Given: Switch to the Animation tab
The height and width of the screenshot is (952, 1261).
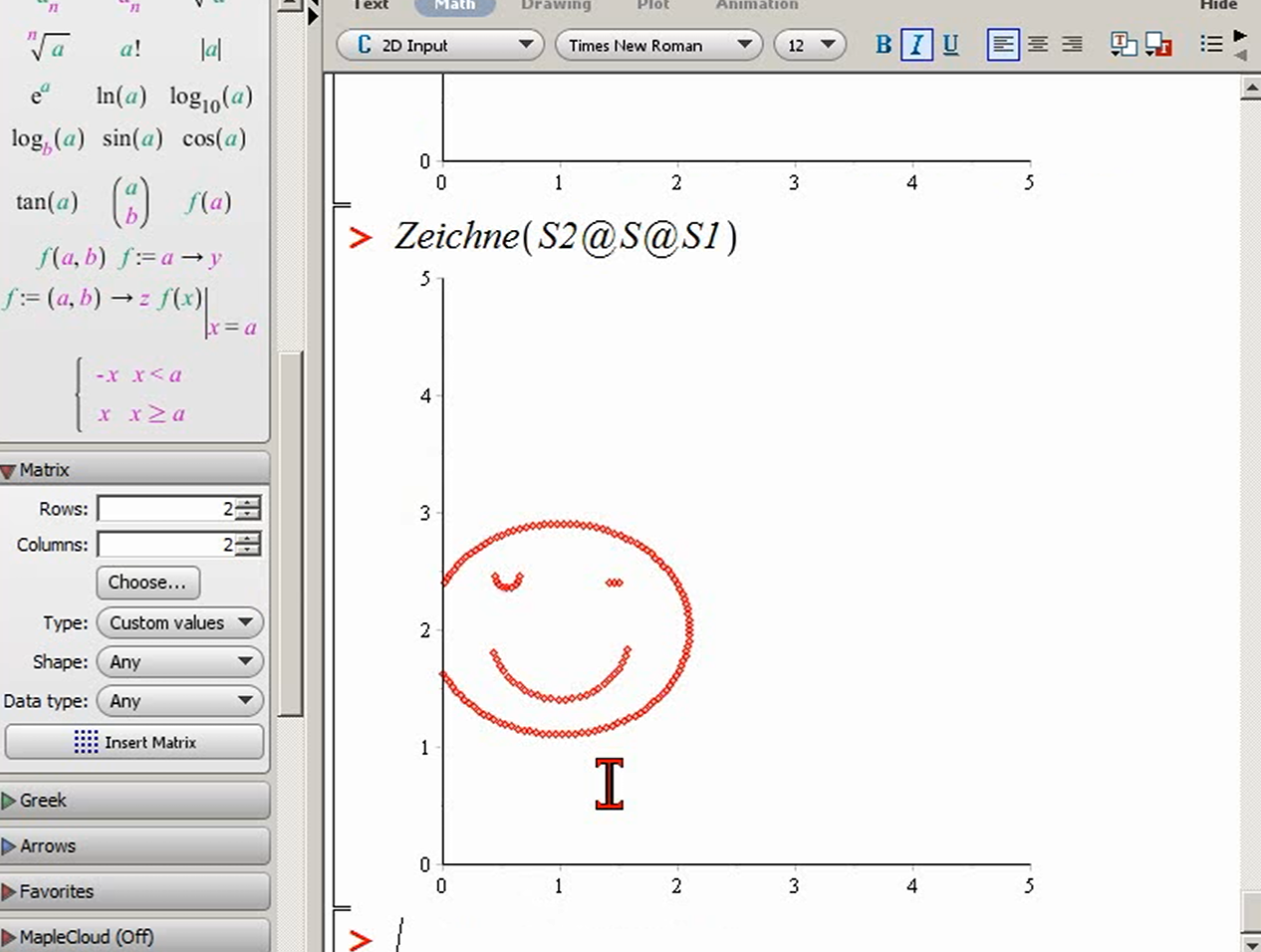Looking at the screenshot, I should 757,5.
